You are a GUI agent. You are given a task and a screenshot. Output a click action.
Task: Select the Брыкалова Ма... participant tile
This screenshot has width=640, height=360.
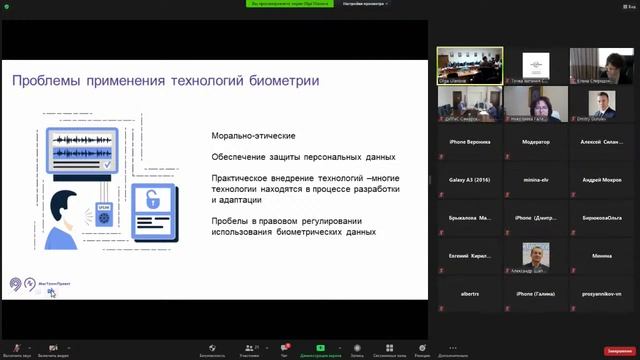click(470, 218)
